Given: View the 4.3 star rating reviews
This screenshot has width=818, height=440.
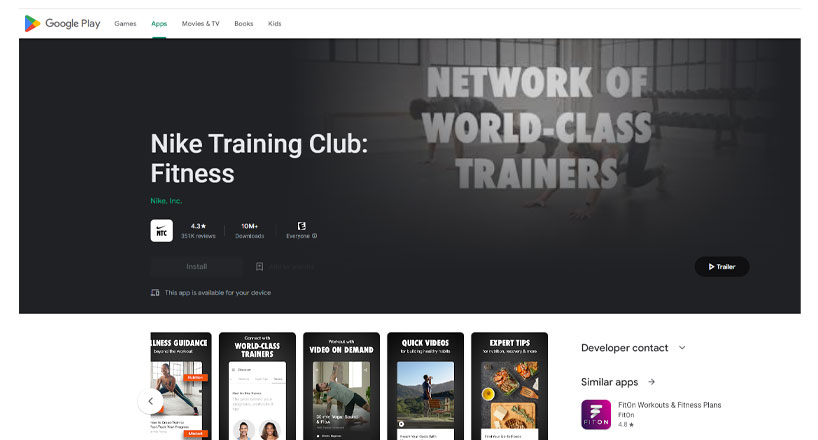Looking at the screenshot, I should 198,231.
